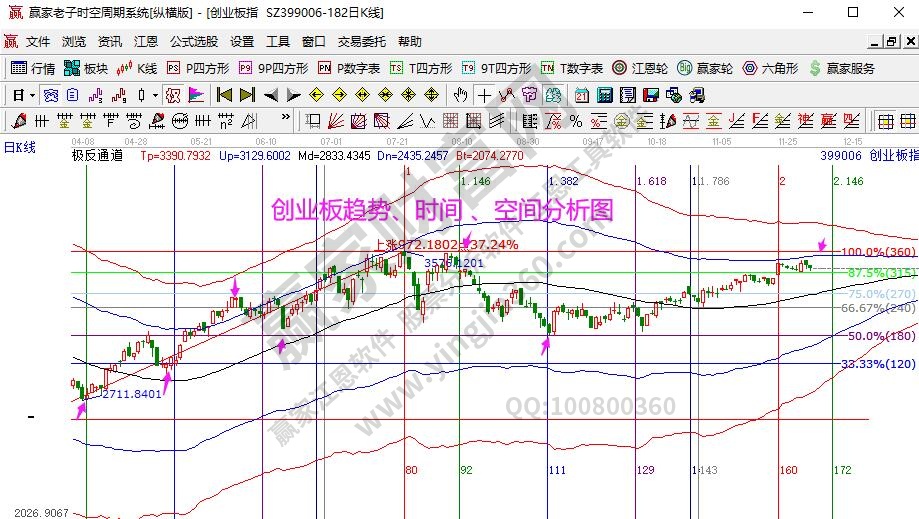Click the calculator icon in toolbar

click(x=604, y=95)
